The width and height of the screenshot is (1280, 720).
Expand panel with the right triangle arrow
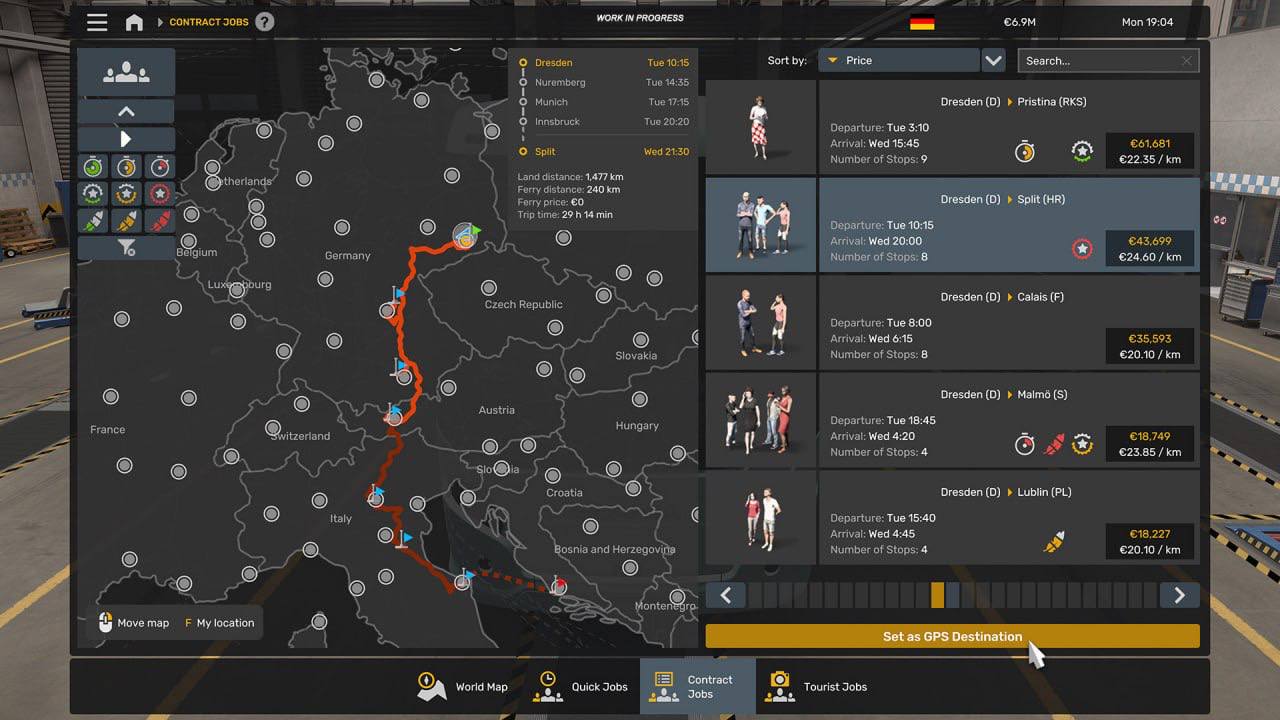[x=126, y=139]
